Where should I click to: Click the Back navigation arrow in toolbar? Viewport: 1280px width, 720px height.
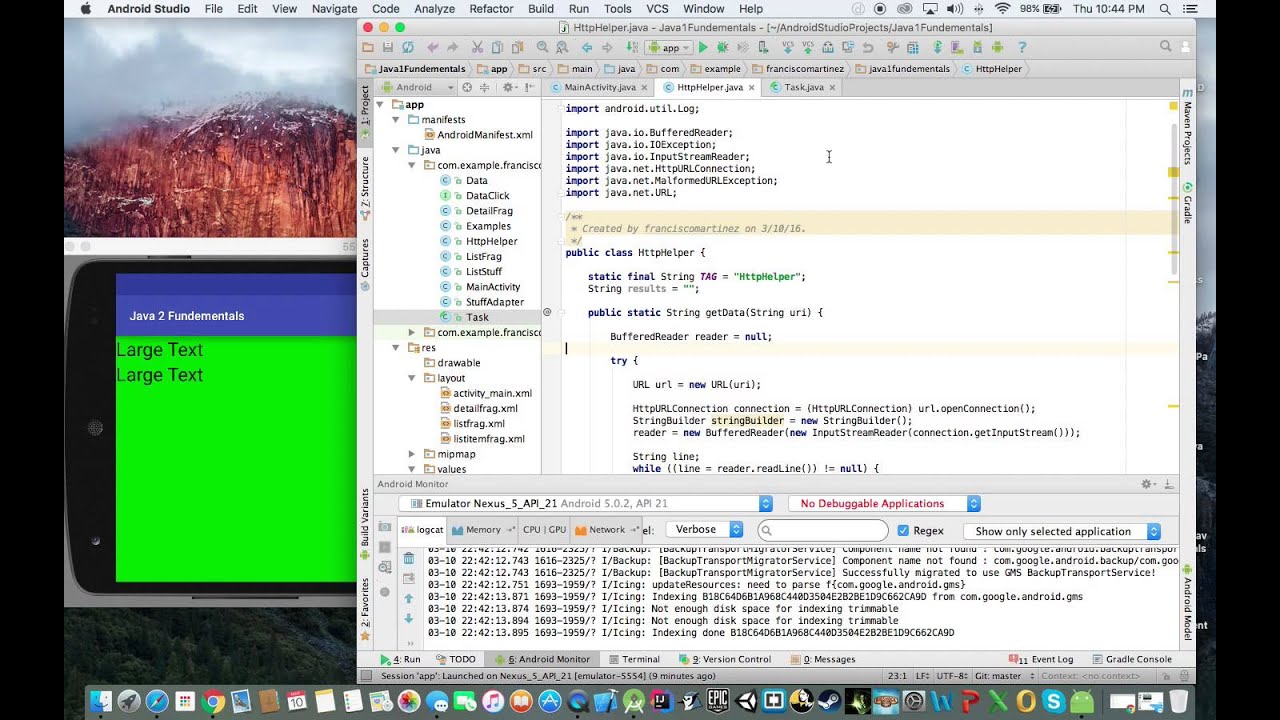587,47
